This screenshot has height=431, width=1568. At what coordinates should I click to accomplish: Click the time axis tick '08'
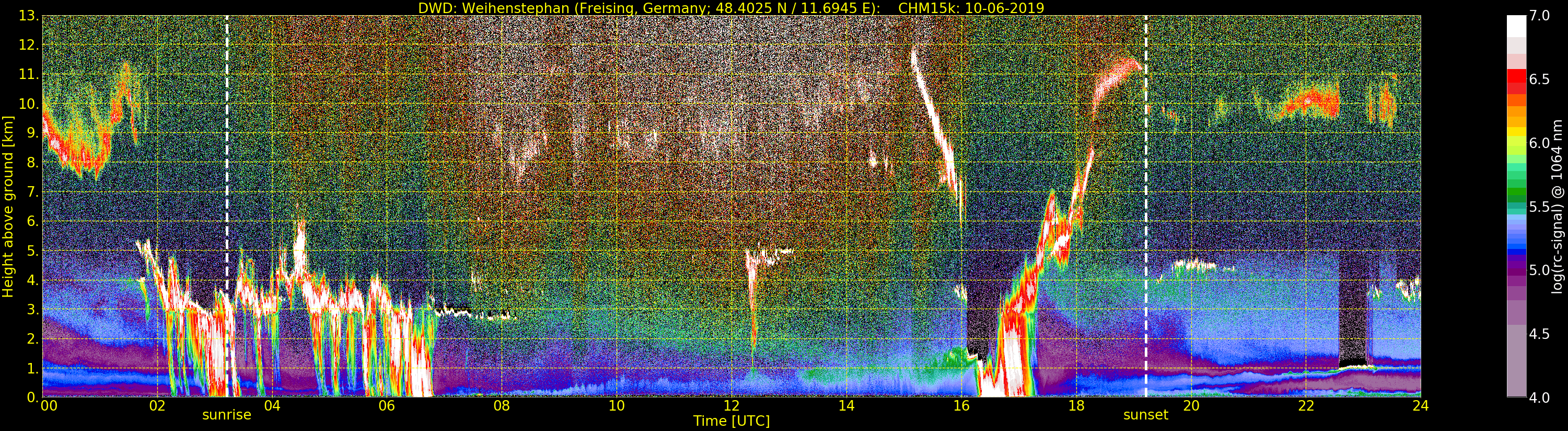(502, 405)
